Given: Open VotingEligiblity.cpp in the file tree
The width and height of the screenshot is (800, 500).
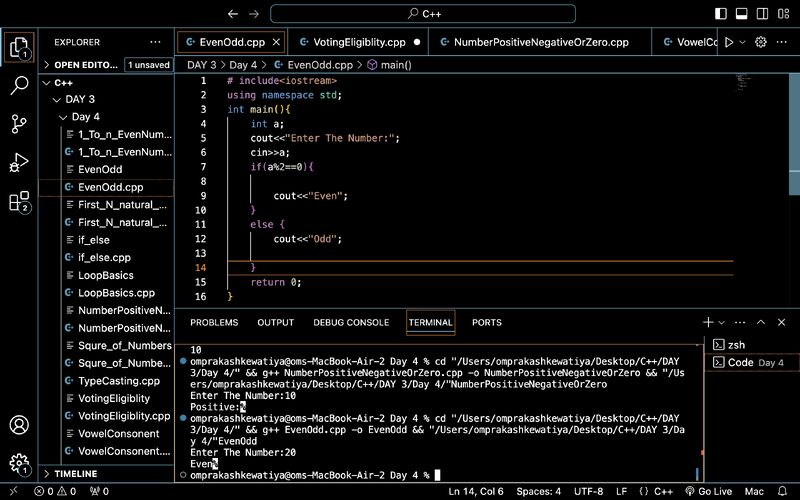Looking at the screenshot, I should (x=106, y=416).
